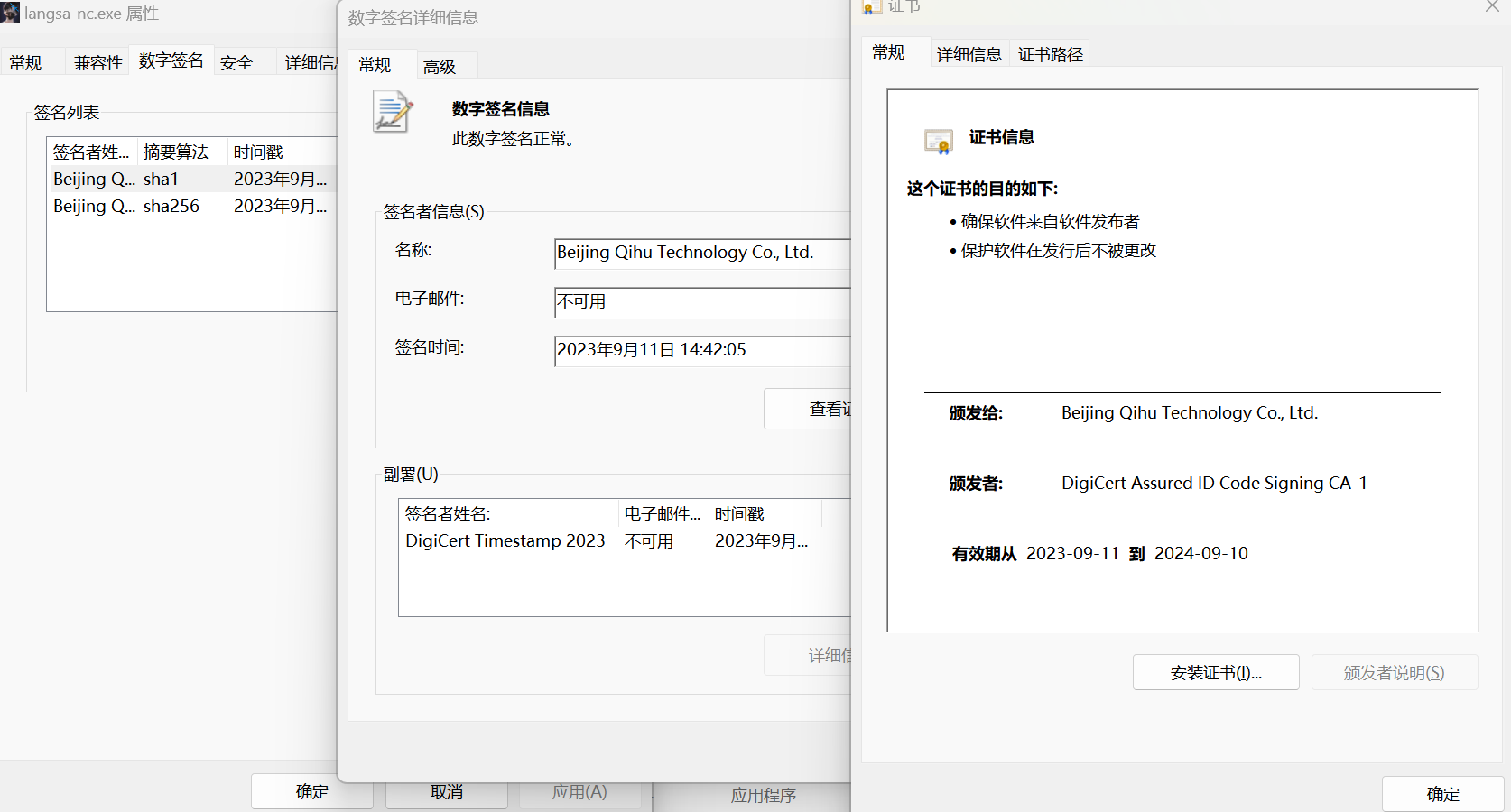Click the 电子邮件 field showing 不可用
The image size is (1511, 812).
click(702, 302)
